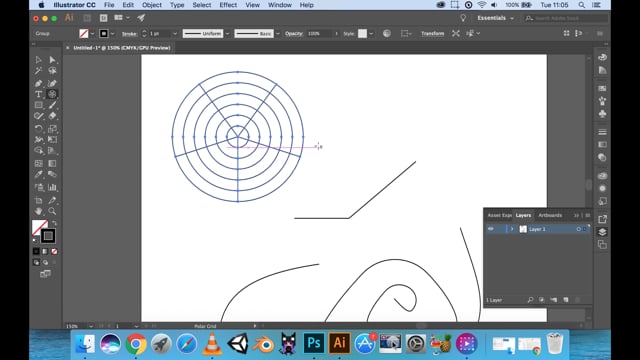The image size is (640, 360).
Task: Select the Artboard tool
Action: (x=38, y=200)
